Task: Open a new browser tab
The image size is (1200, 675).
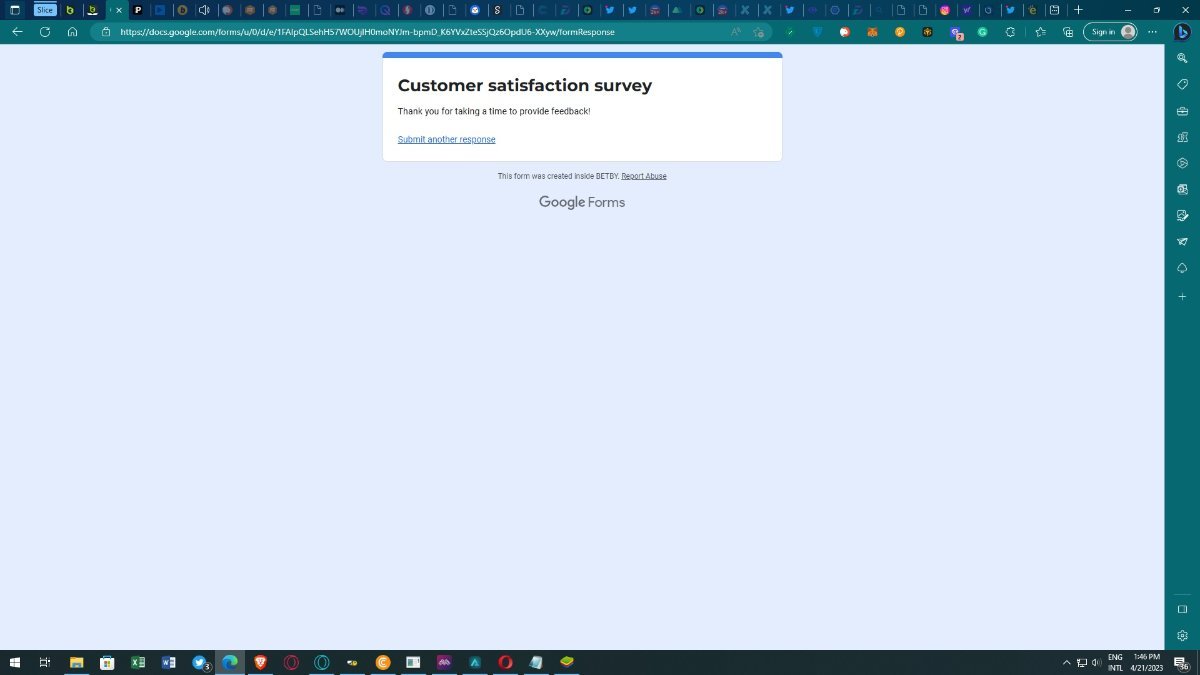Action: (x=1078, y=10)
